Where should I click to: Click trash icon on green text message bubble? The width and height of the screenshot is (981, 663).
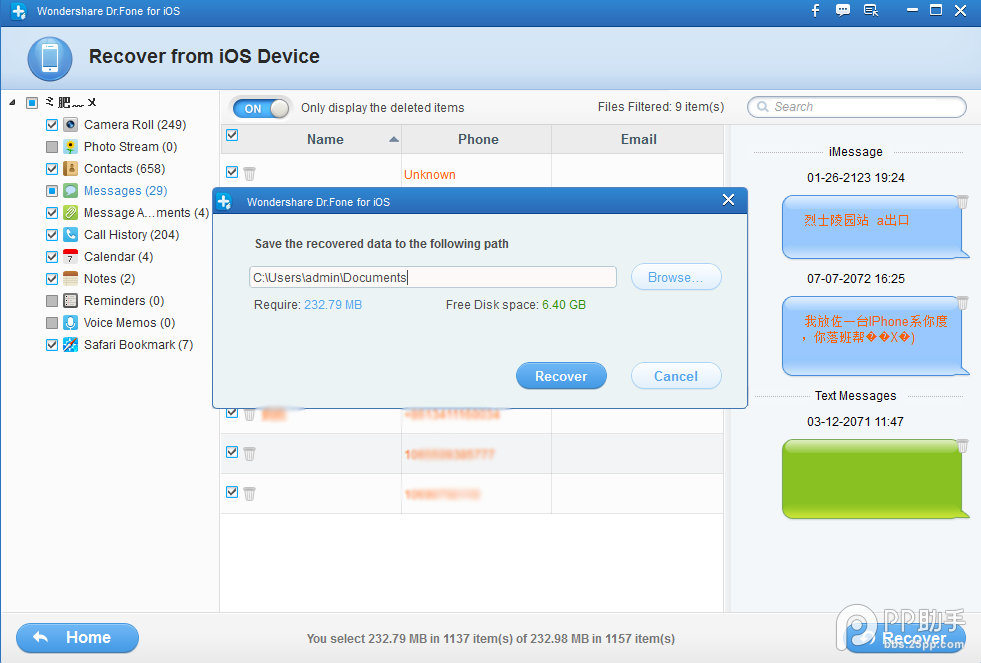point(962,445)
